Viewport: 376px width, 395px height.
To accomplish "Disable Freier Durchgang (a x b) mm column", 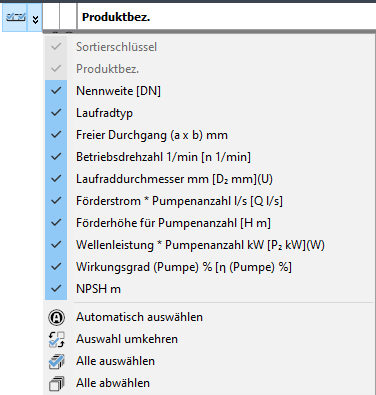I will (209, 135).
